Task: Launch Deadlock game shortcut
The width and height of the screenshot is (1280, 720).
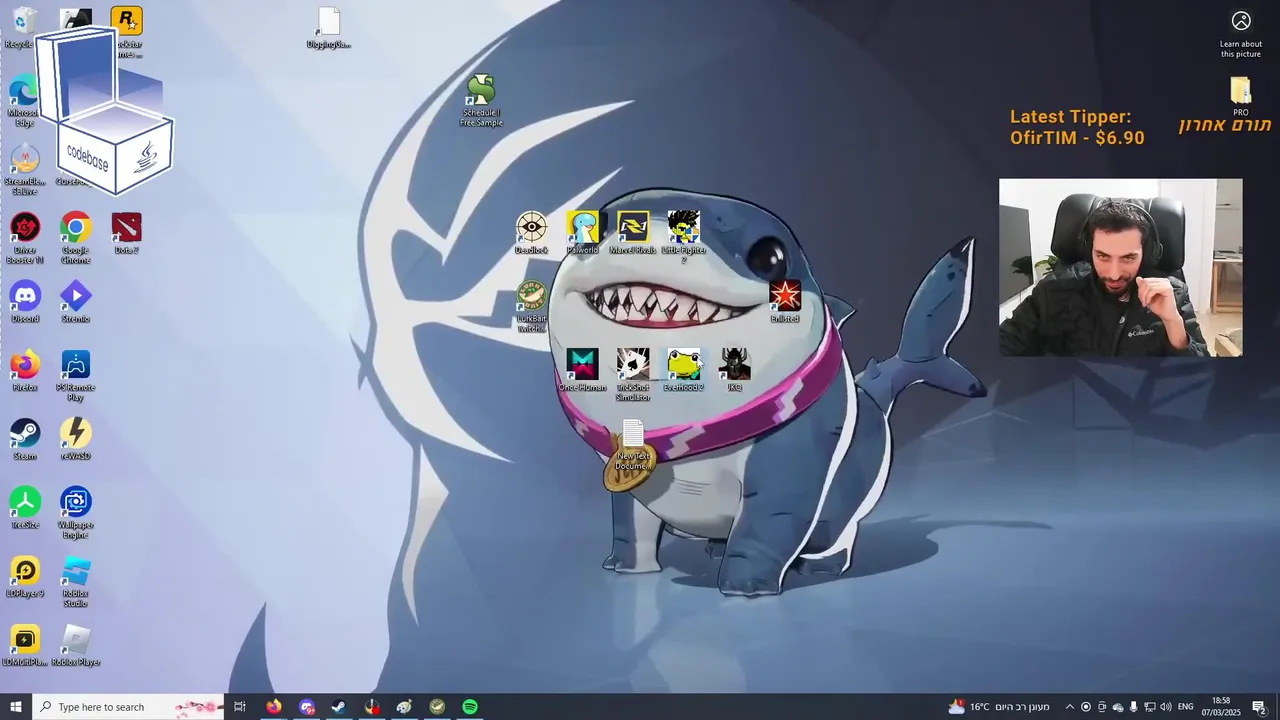Action: pos(531,233)
